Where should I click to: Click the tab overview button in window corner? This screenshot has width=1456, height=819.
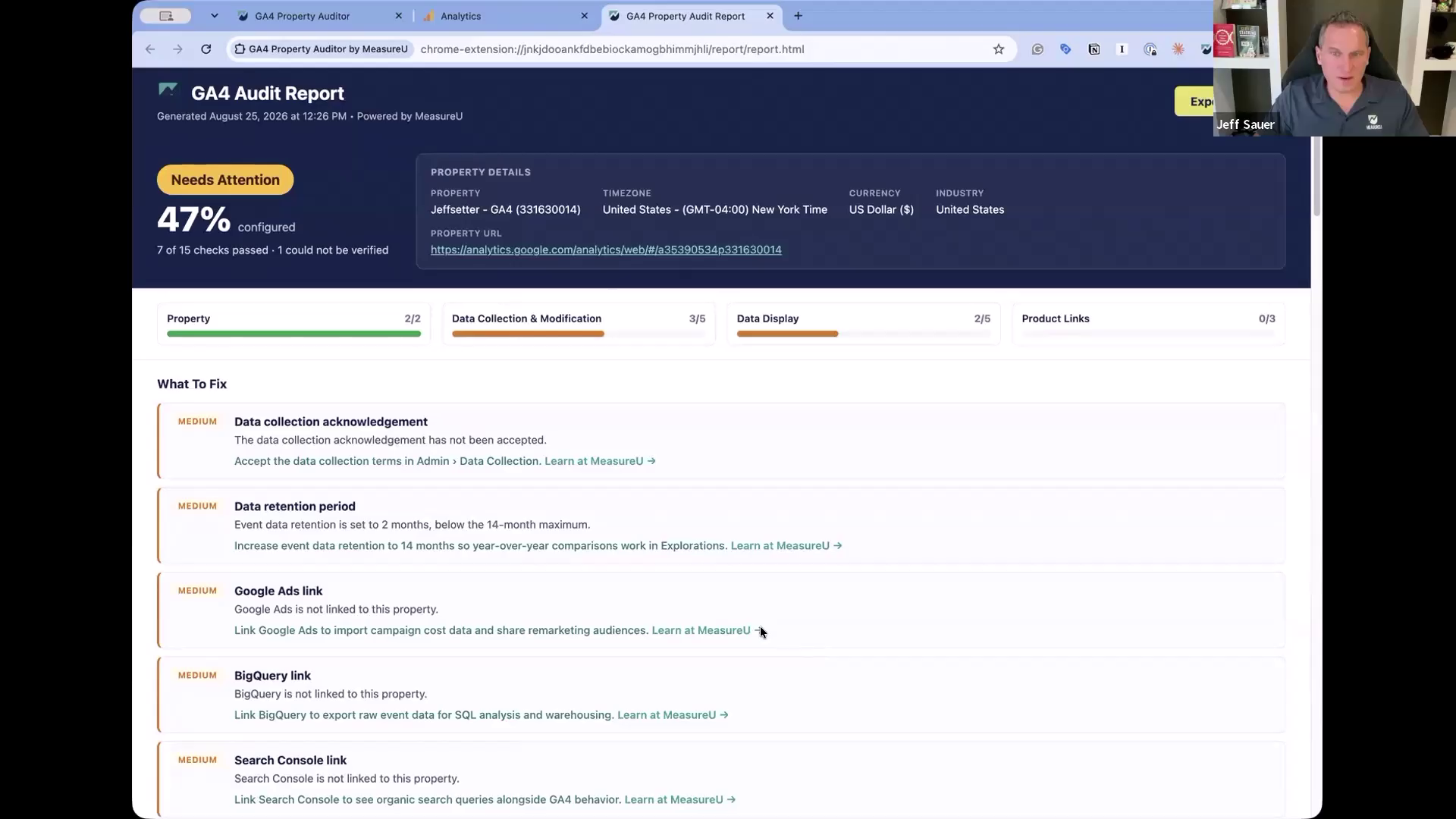coord(165,16)
